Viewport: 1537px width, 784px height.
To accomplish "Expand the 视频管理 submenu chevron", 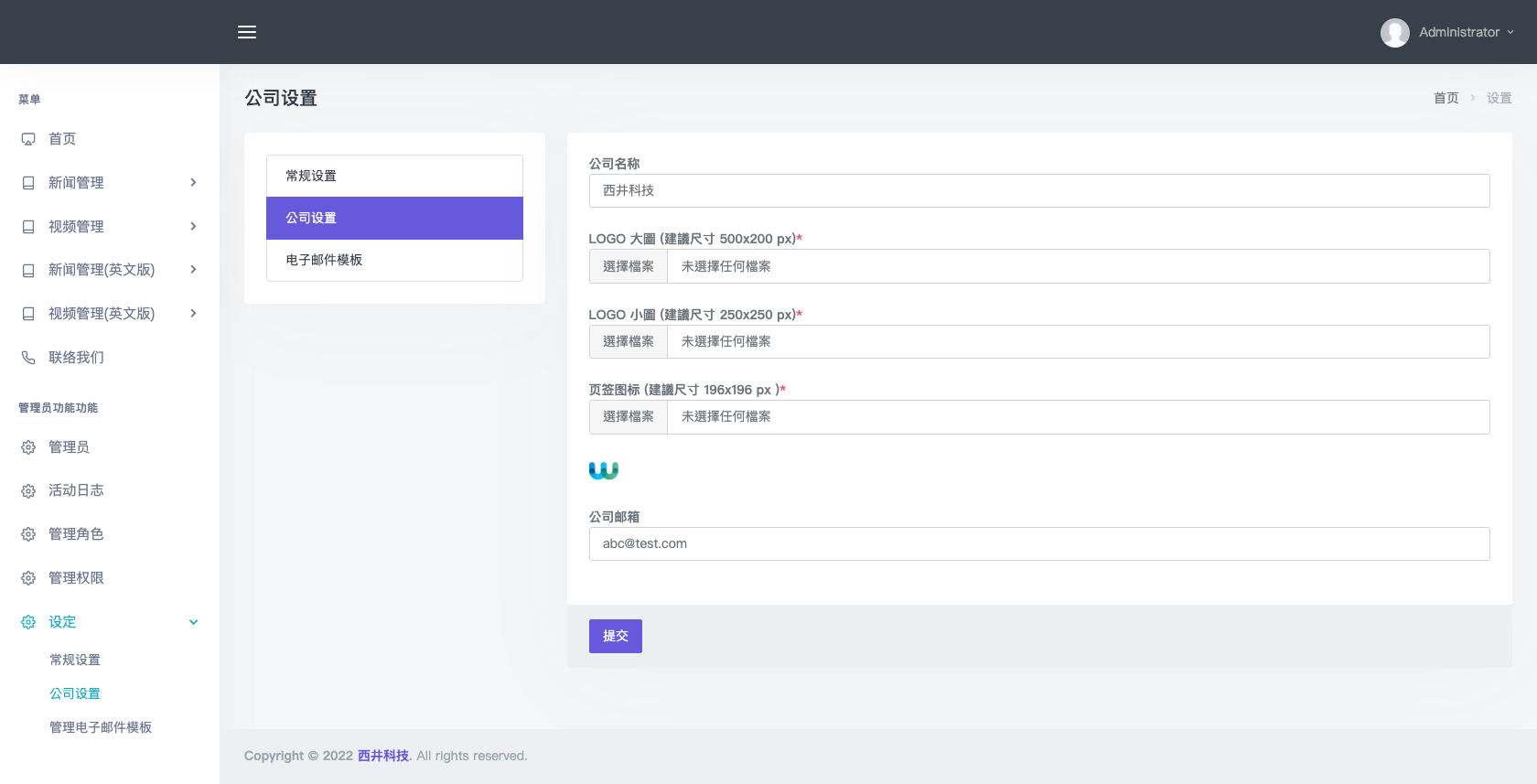I will [193, 227].
